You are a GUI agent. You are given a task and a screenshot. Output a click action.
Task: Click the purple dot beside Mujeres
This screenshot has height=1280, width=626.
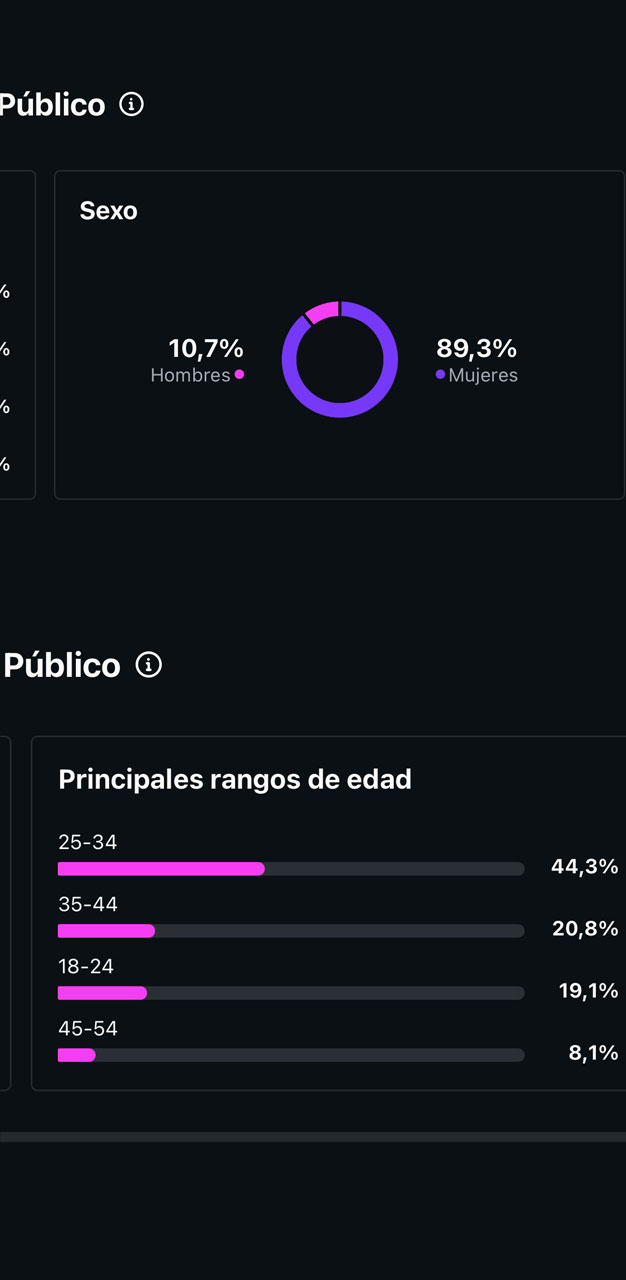pos(440,375)
